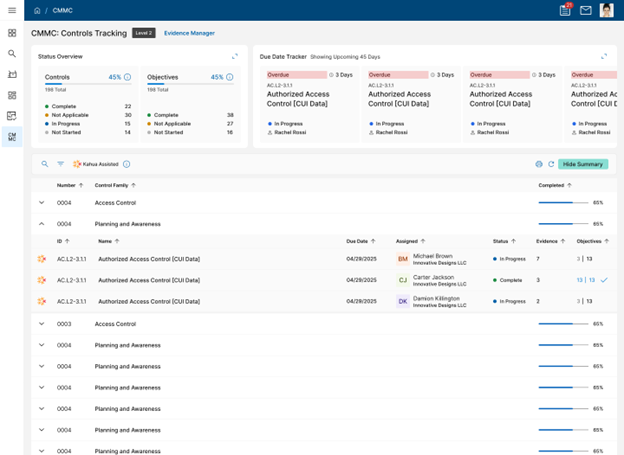Image resolution: width=624 pixels, height=455 pixels.
Task: Open the mail envelope icon
Action: (x=586, y=10)
